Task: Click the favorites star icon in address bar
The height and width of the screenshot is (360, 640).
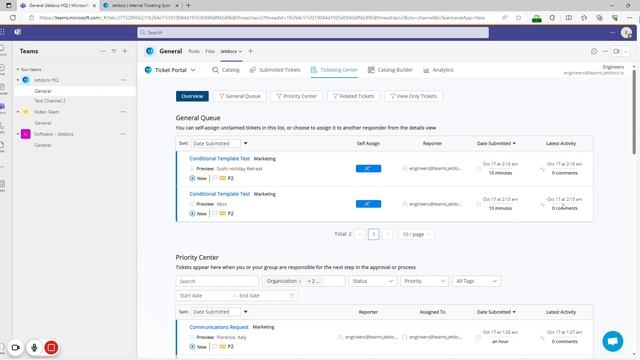Action: click(518, 18)
